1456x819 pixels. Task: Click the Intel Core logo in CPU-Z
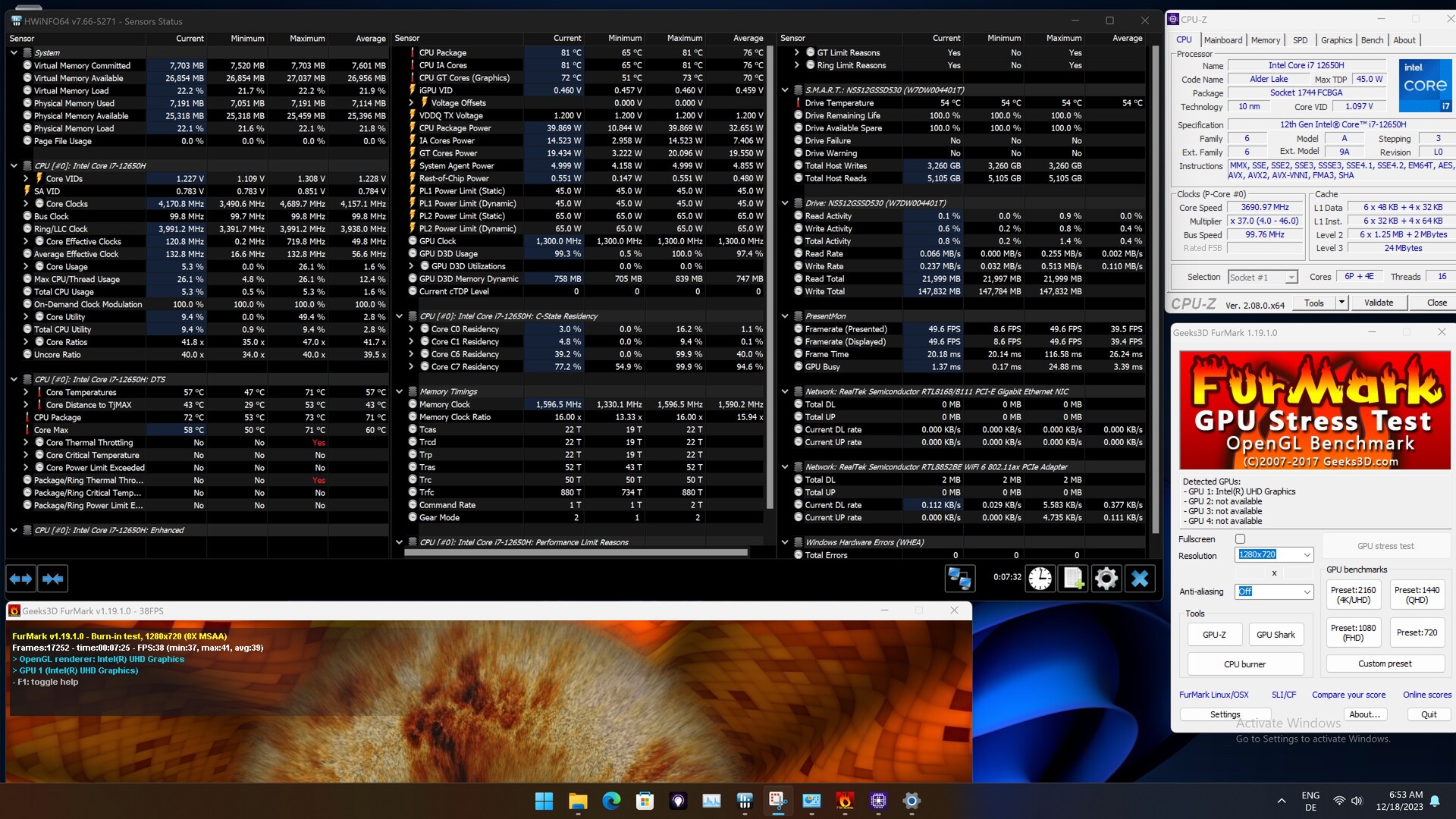[x=1425, y=86]
